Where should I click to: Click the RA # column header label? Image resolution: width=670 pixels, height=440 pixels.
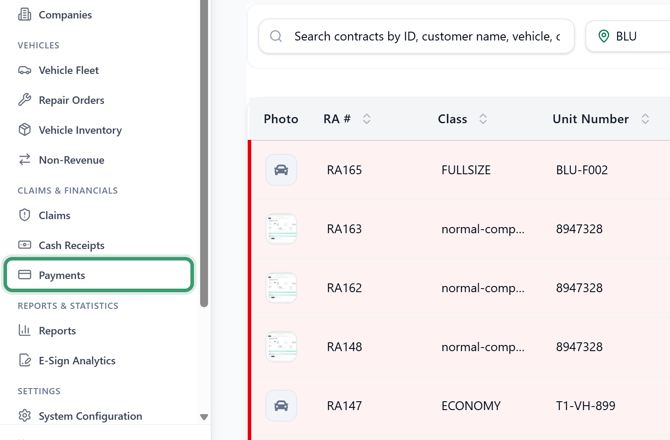(x=337, y=119)
